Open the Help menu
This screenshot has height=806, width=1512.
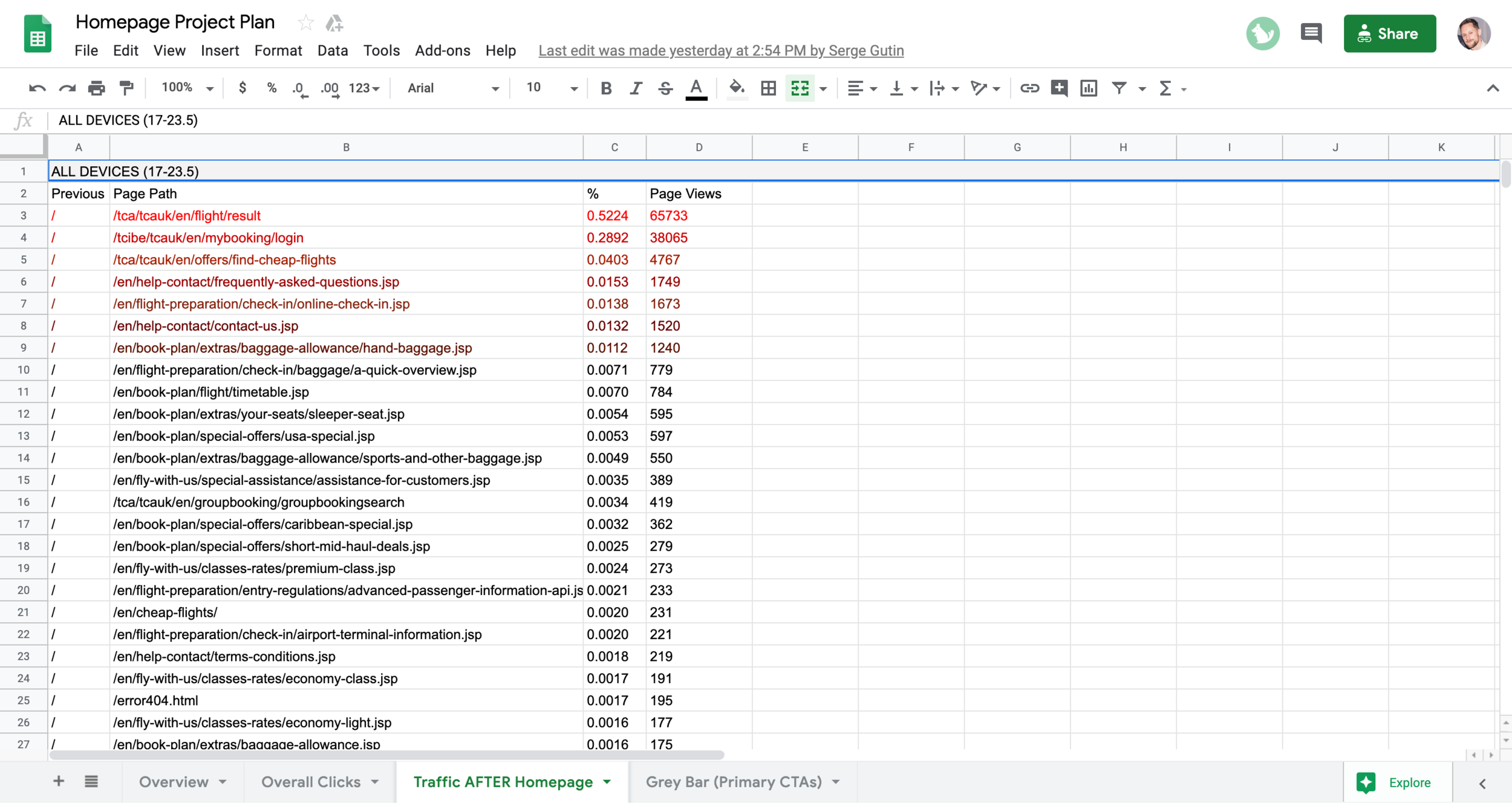501,51
